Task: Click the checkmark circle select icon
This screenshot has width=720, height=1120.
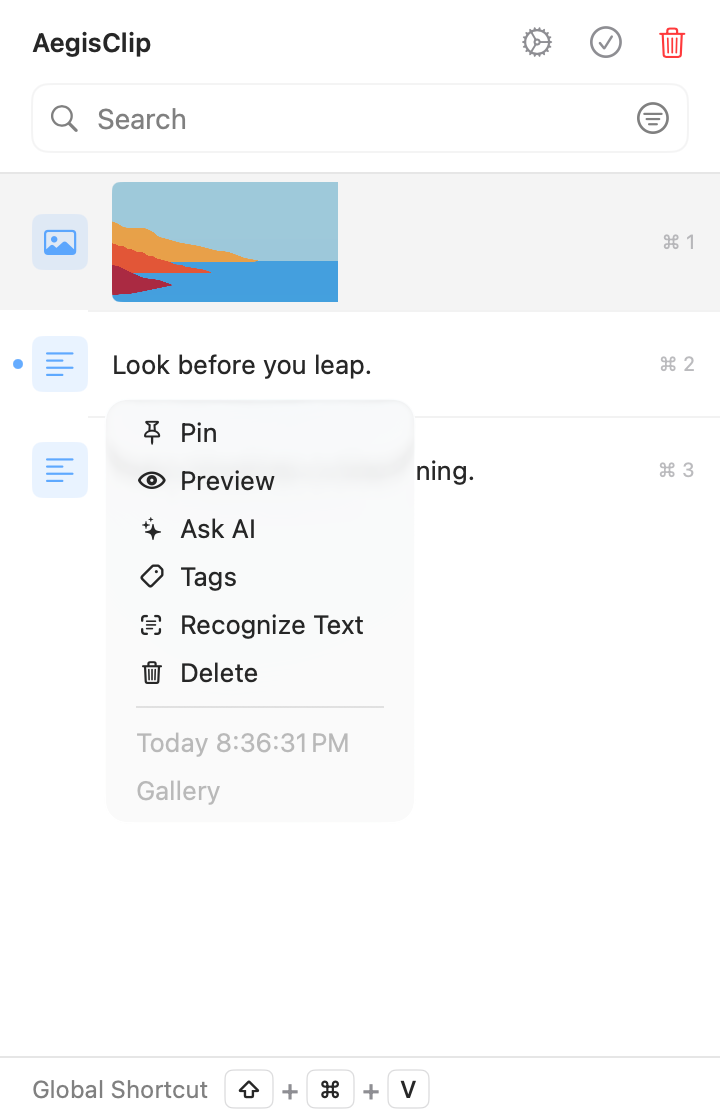Action: [x=606, y=43]
